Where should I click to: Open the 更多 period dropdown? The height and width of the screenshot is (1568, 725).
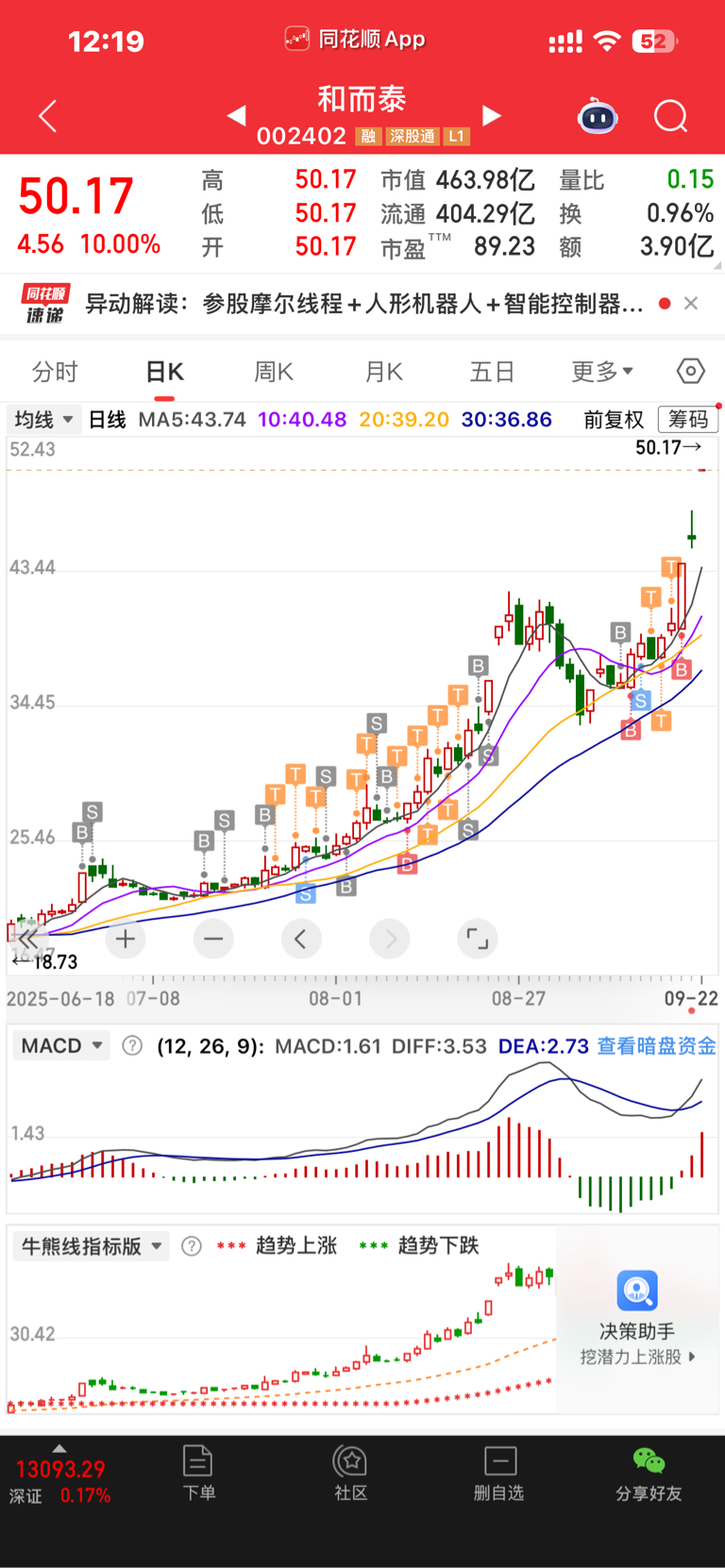click(602, 372)
